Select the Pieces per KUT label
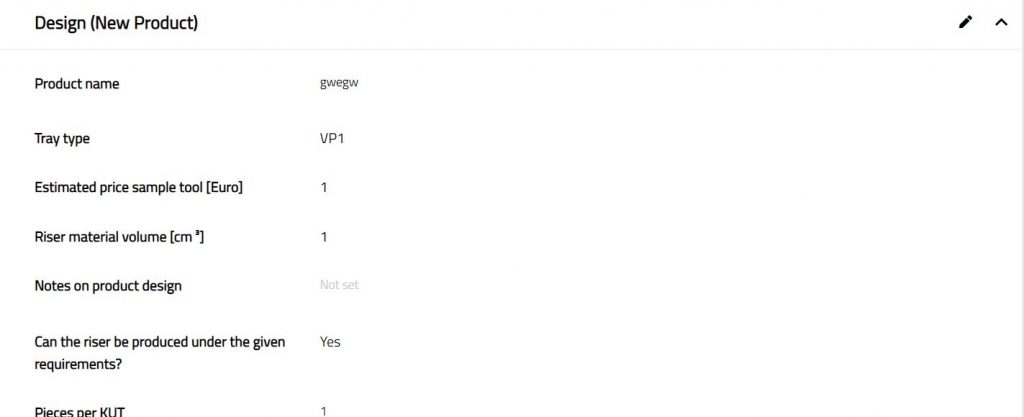 click(x=80, y=411)
